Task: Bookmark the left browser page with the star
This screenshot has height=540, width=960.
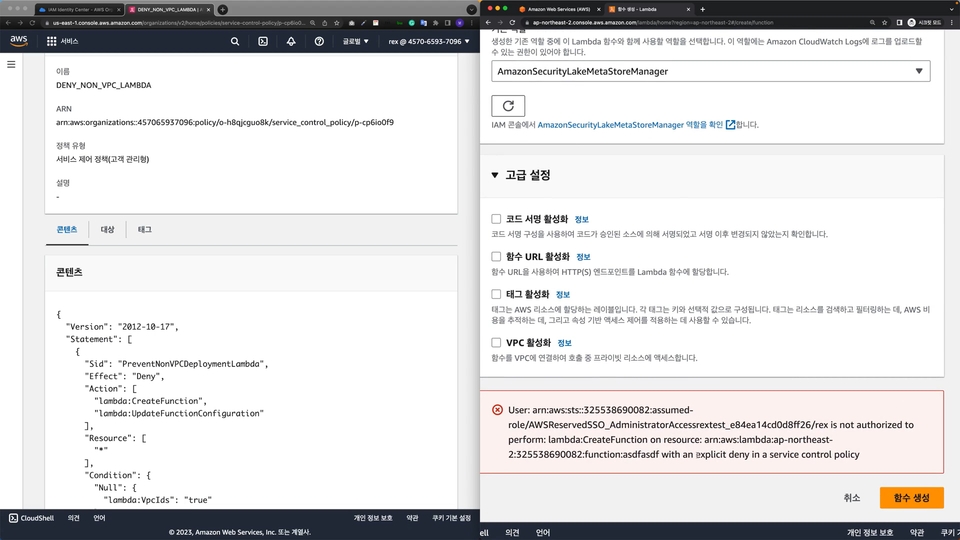Action: [x=337, y=23]
